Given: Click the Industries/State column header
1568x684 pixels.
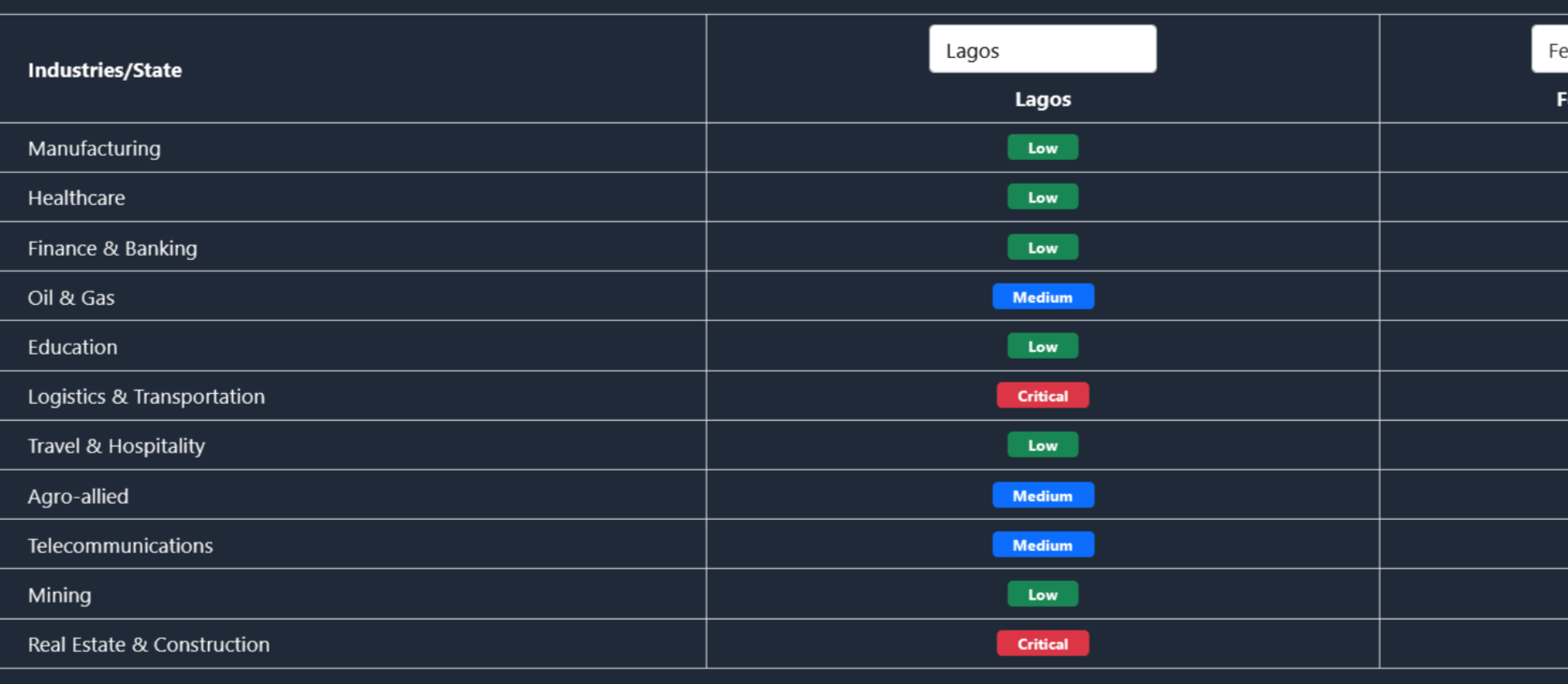Looking at the screenshot, I should (x=105, y=70).
